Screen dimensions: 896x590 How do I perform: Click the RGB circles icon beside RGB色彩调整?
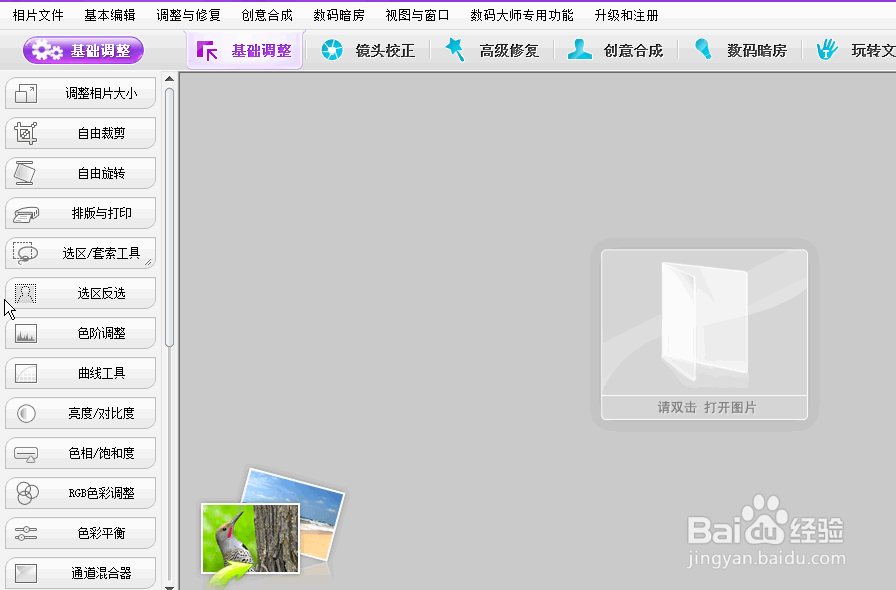(27, 493)
